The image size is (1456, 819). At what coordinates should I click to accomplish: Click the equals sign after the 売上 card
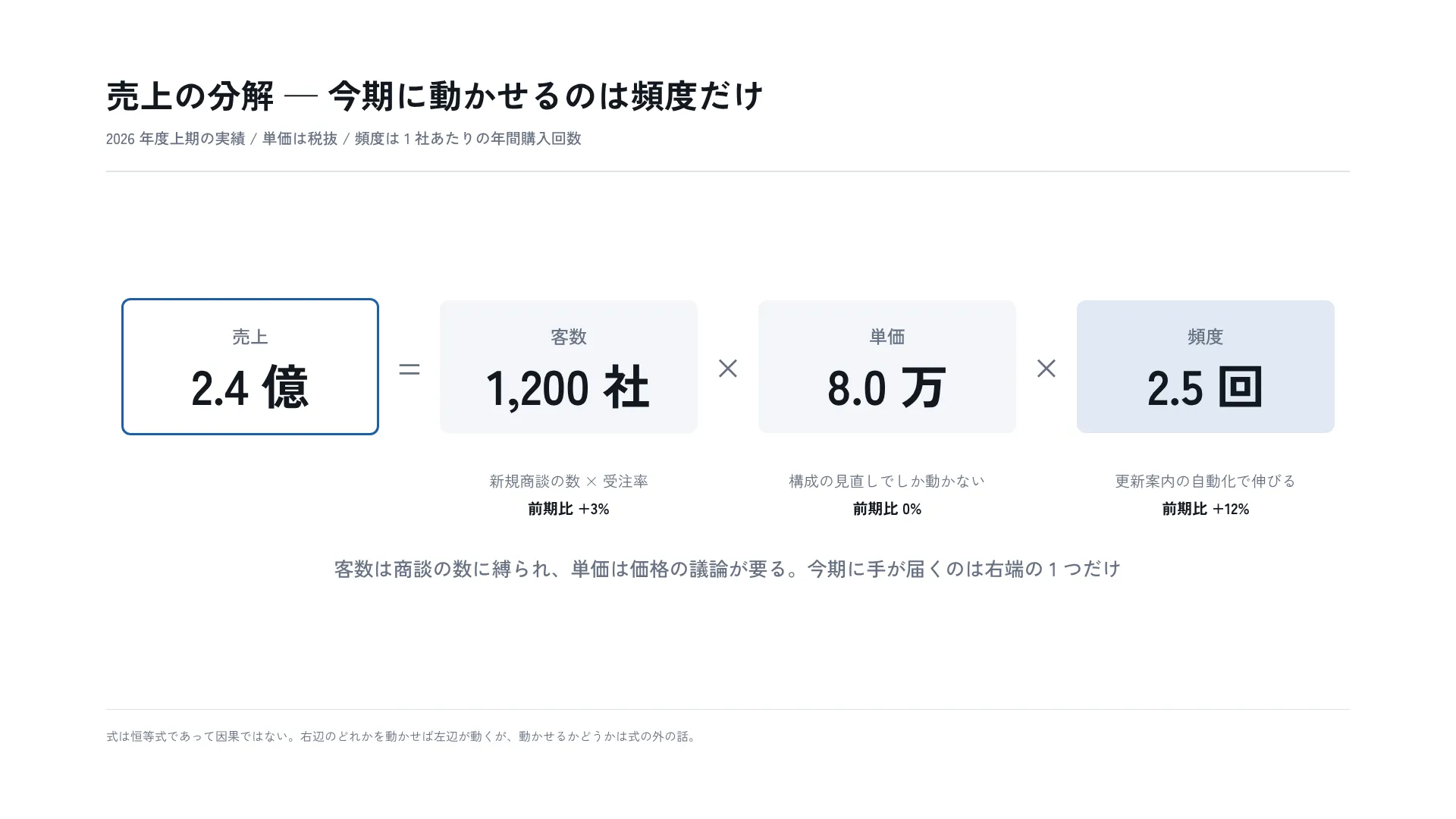click(409, 369)
